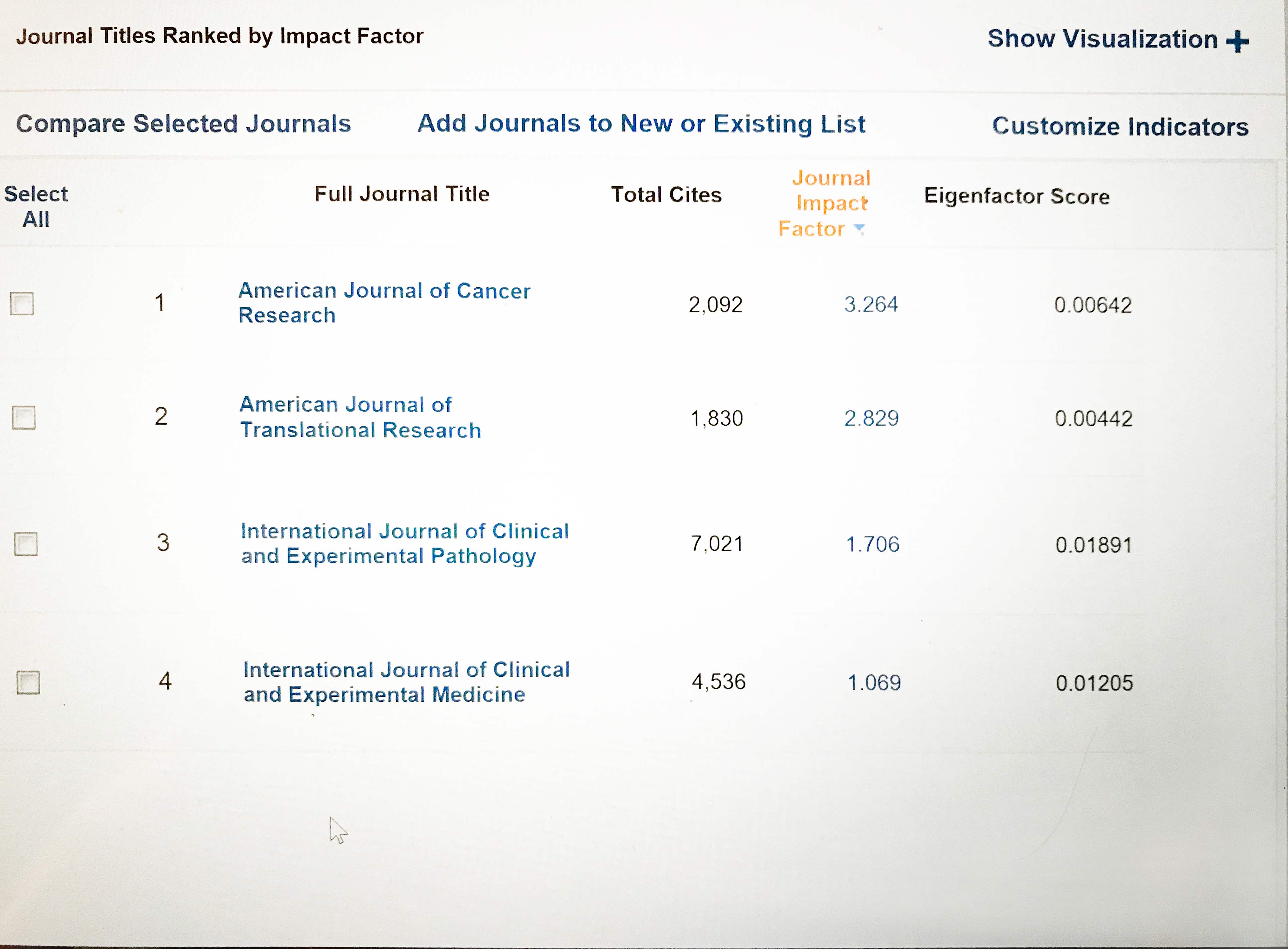This screenshot has height=949, width=1288.
Task: Tick the checkbox for row 3 journal
Action: pos(26,543)
